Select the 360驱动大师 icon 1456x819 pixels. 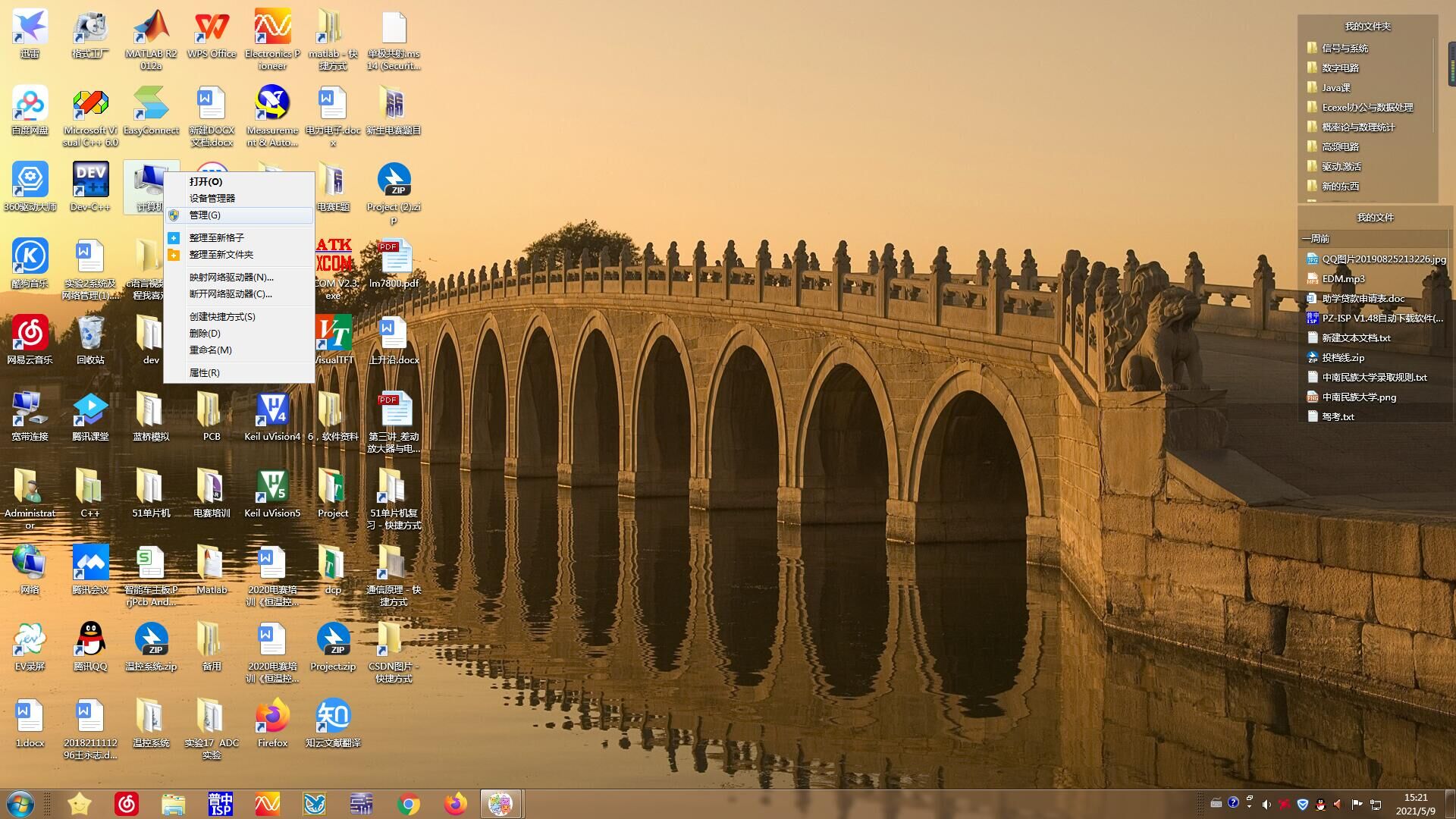(30, 187)
